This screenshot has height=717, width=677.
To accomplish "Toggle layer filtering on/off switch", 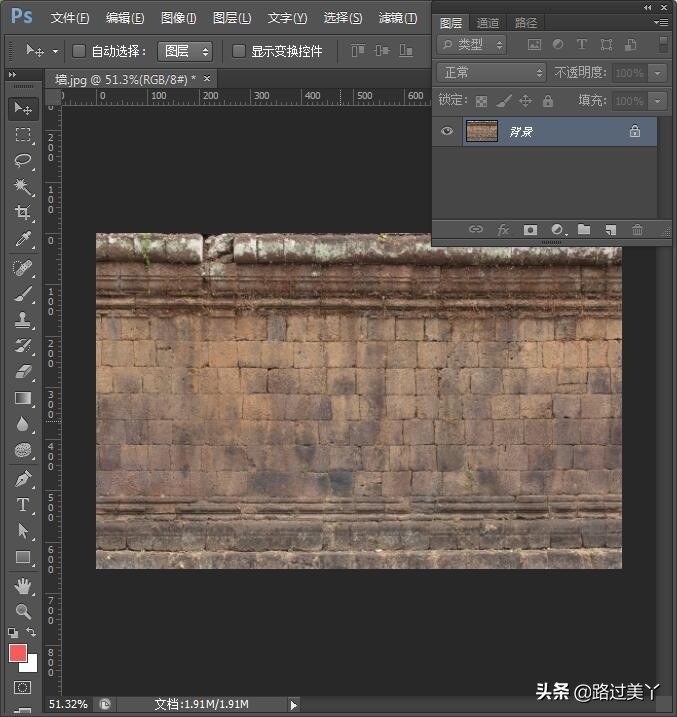I will click(663, 44).
